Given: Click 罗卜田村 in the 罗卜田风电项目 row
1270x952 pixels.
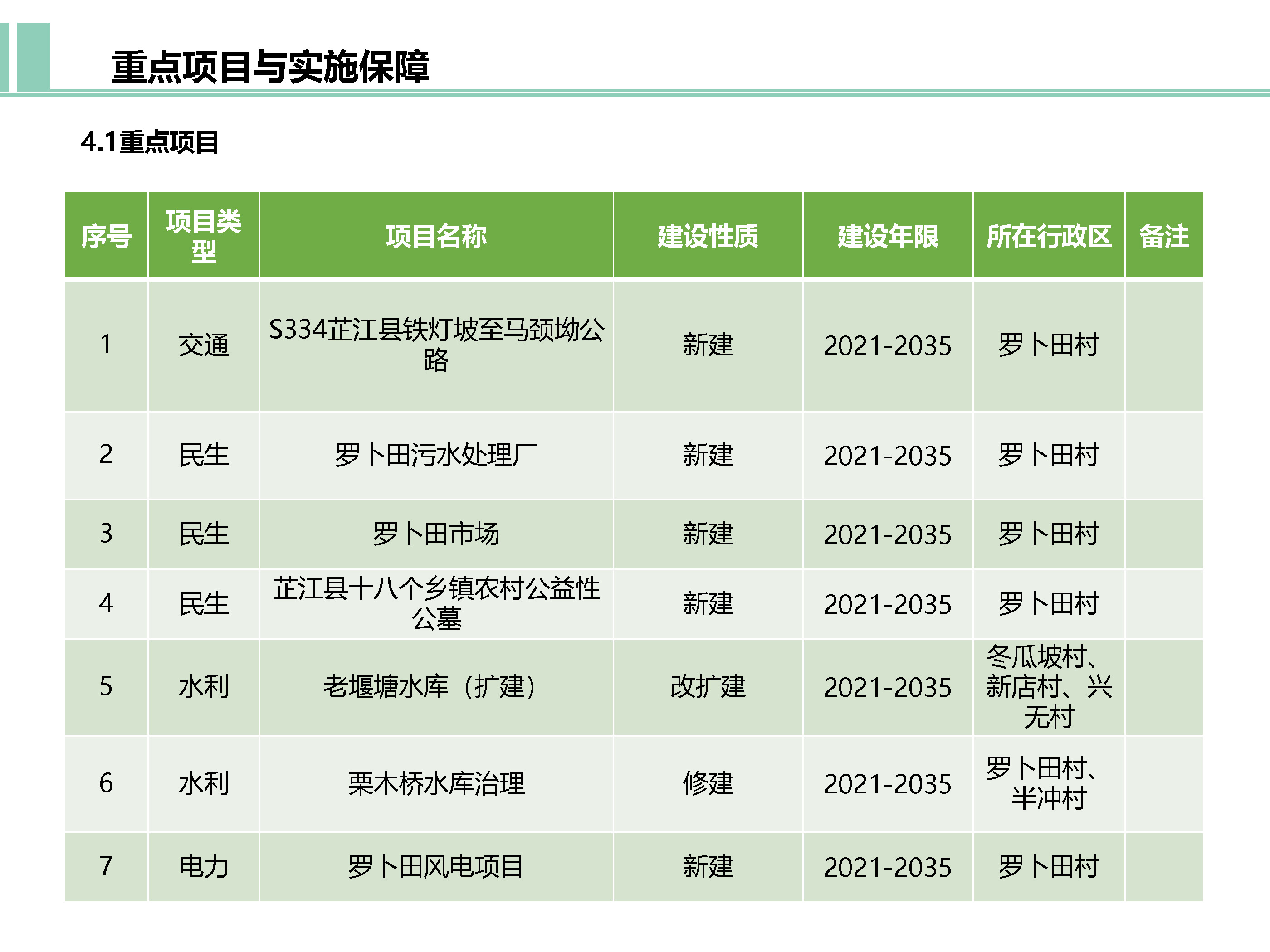Looking at the screenshot, I should tap(1049, 866).
